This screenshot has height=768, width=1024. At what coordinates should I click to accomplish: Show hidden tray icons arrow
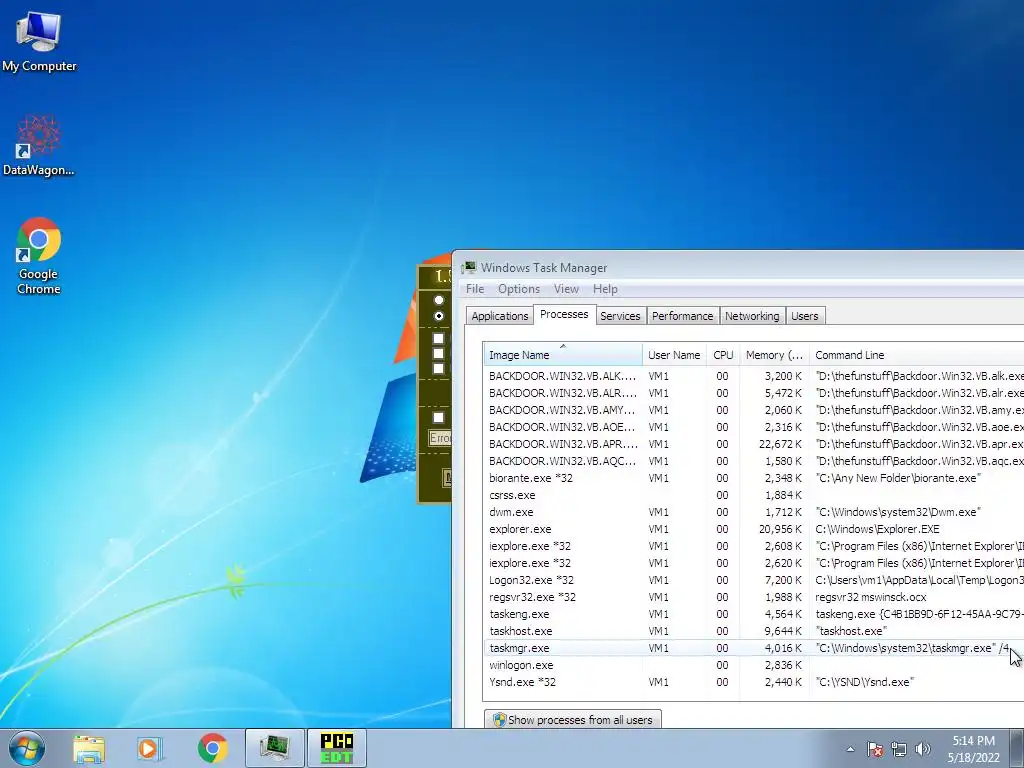[x=850, y=749]
